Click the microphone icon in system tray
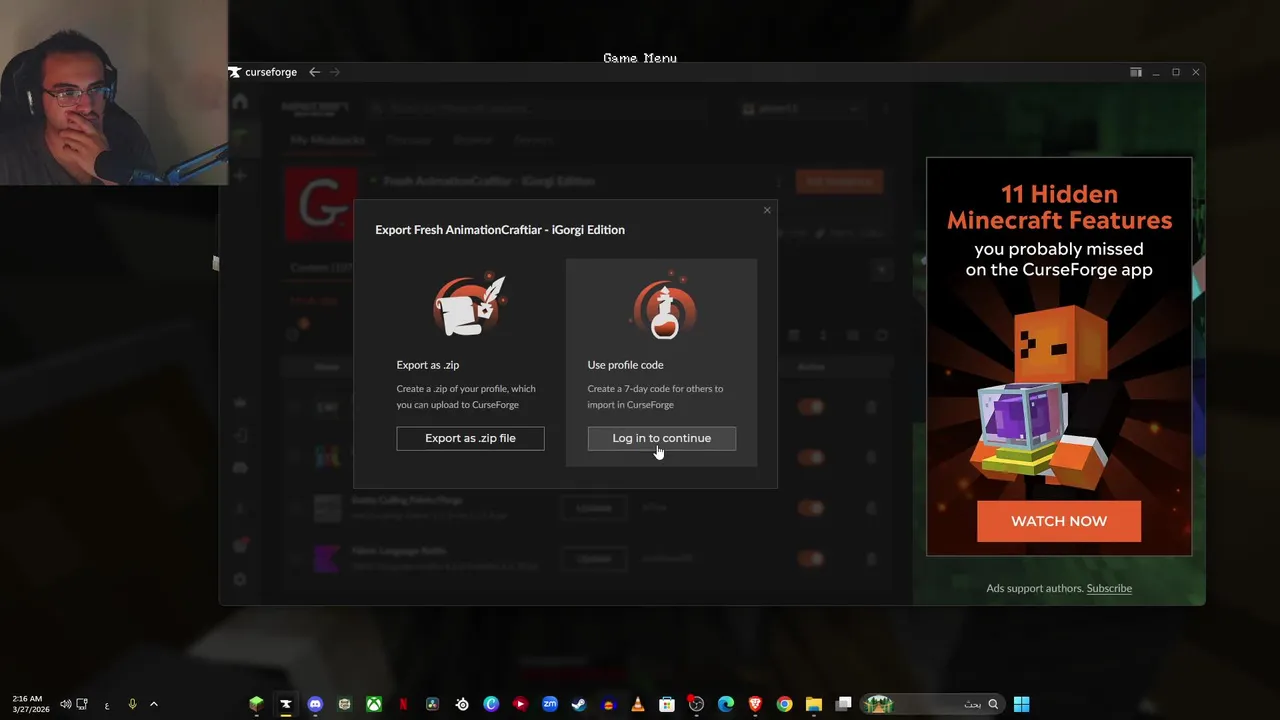The height and width of the screenshot is (720, 1280). 132,704
